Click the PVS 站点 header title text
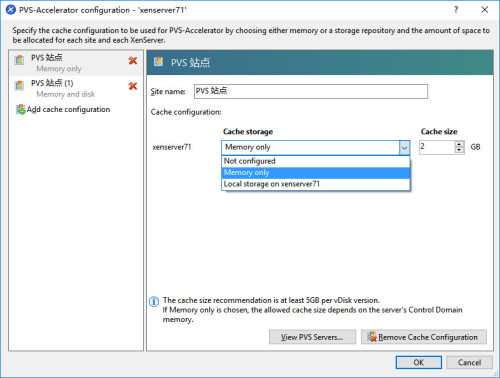Viewport: 500px width, 378px height. (x=190, y=62)
